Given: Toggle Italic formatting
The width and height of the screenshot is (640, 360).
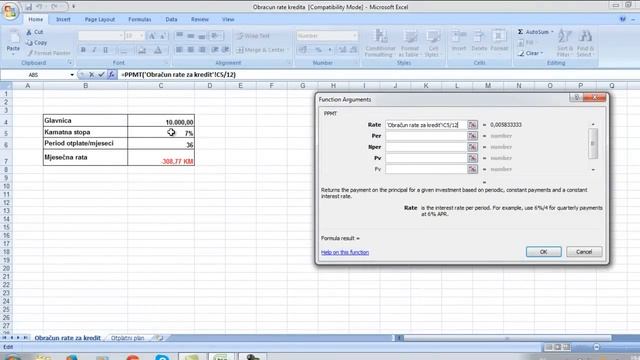Looking at the screenshot, I should (94, 50).
